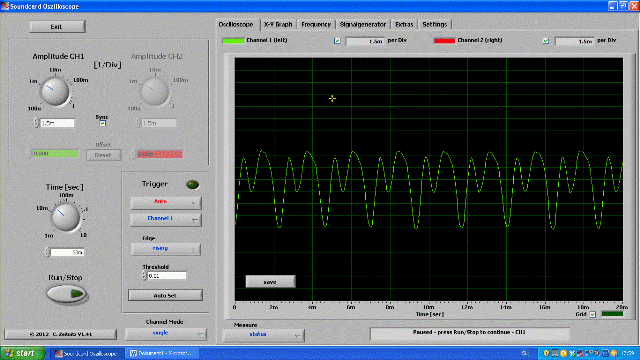The height and width of the screenshot is (360, 640).
Task: Click the CH1 amplitude value stepper arrows
Action: pos(36,123)
